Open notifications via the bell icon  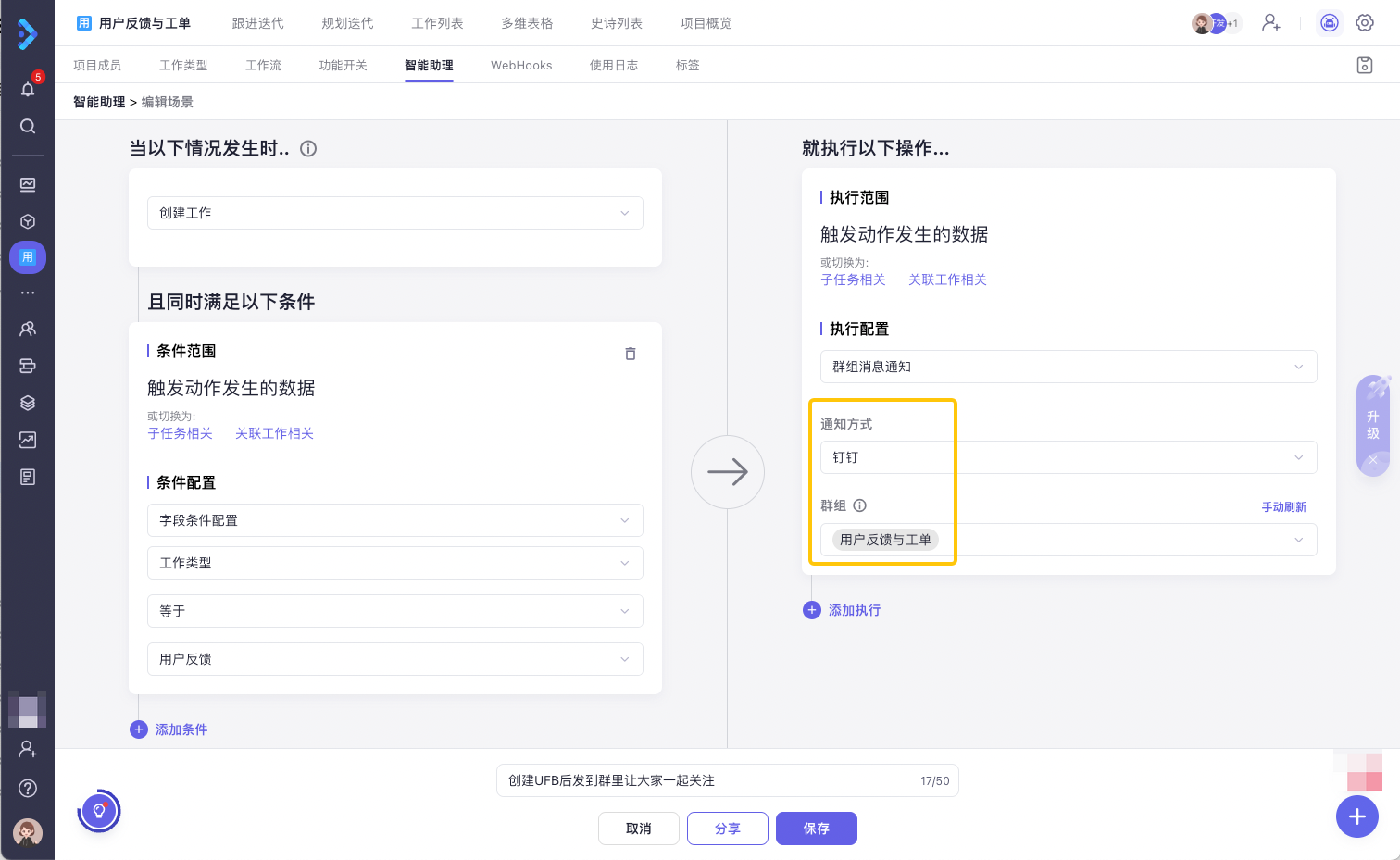[27, 89]
